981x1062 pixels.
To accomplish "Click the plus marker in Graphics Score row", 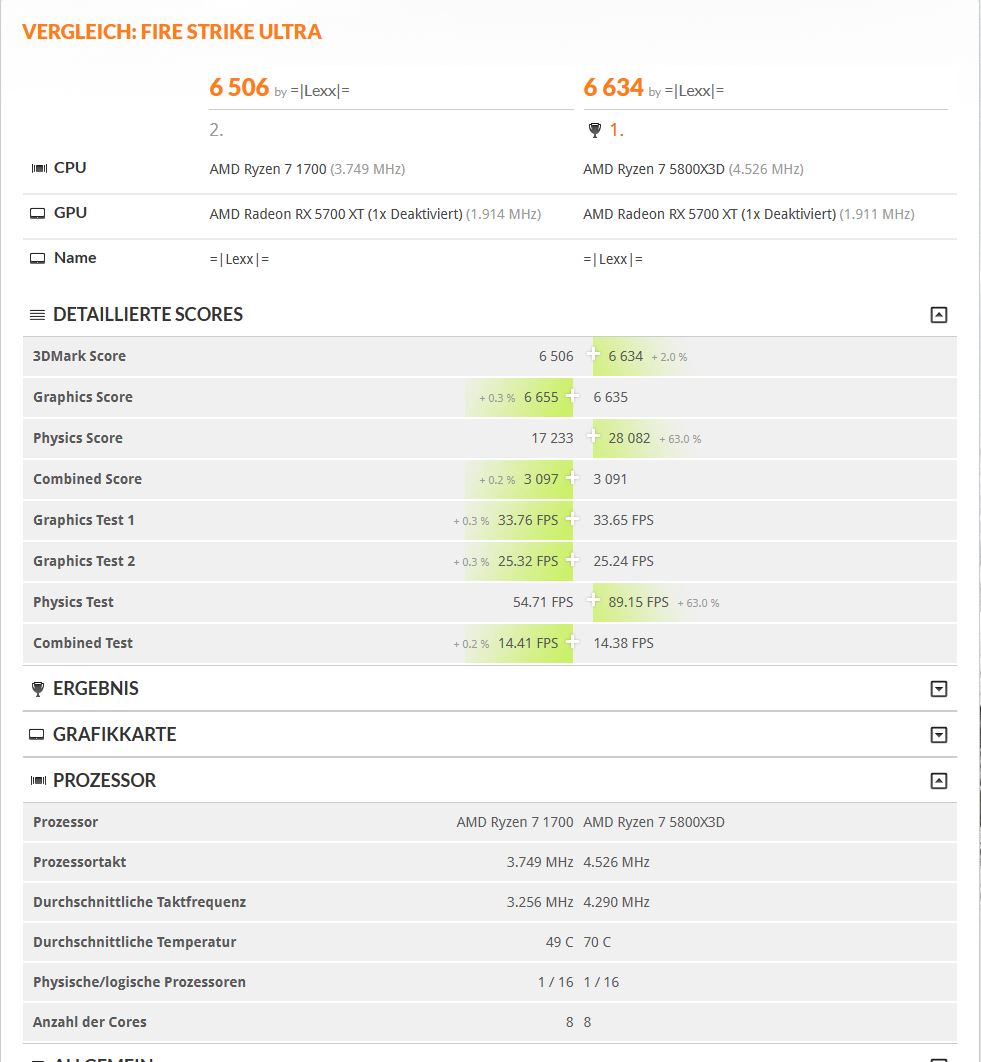I will (572, 395).
